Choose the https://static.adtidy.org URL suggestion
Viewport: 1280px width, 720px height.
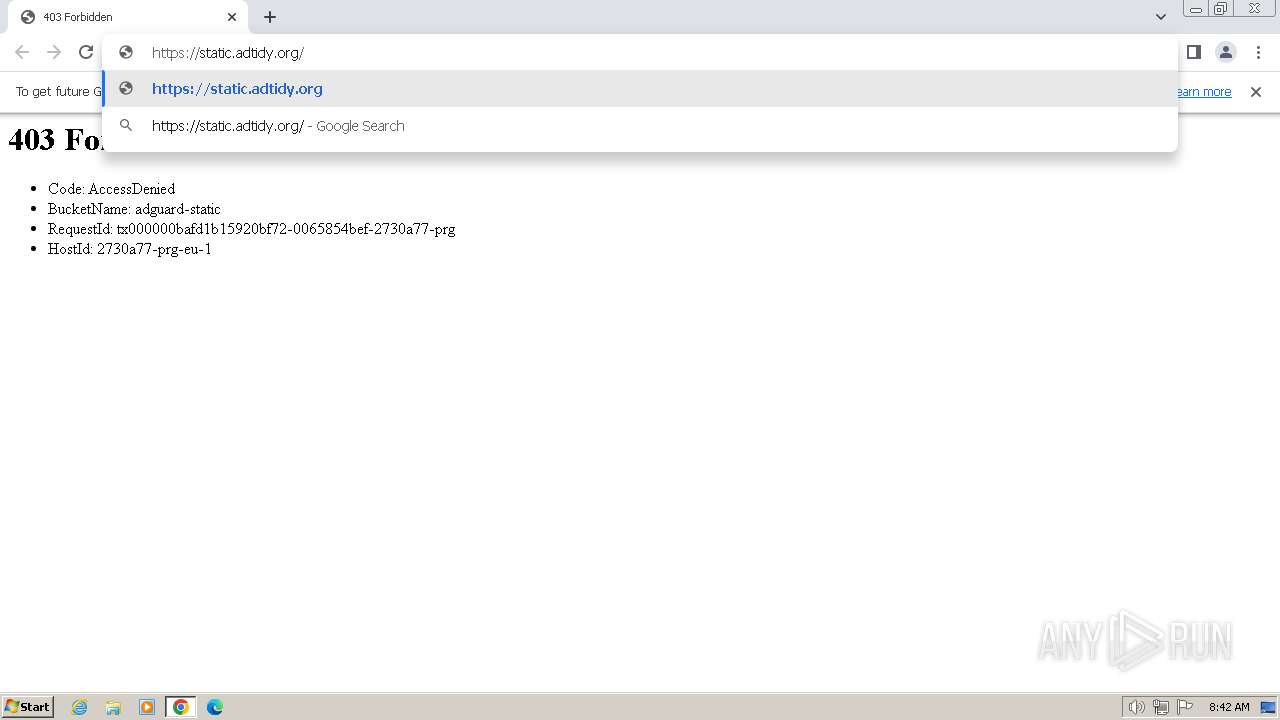[x=640, y=88]
